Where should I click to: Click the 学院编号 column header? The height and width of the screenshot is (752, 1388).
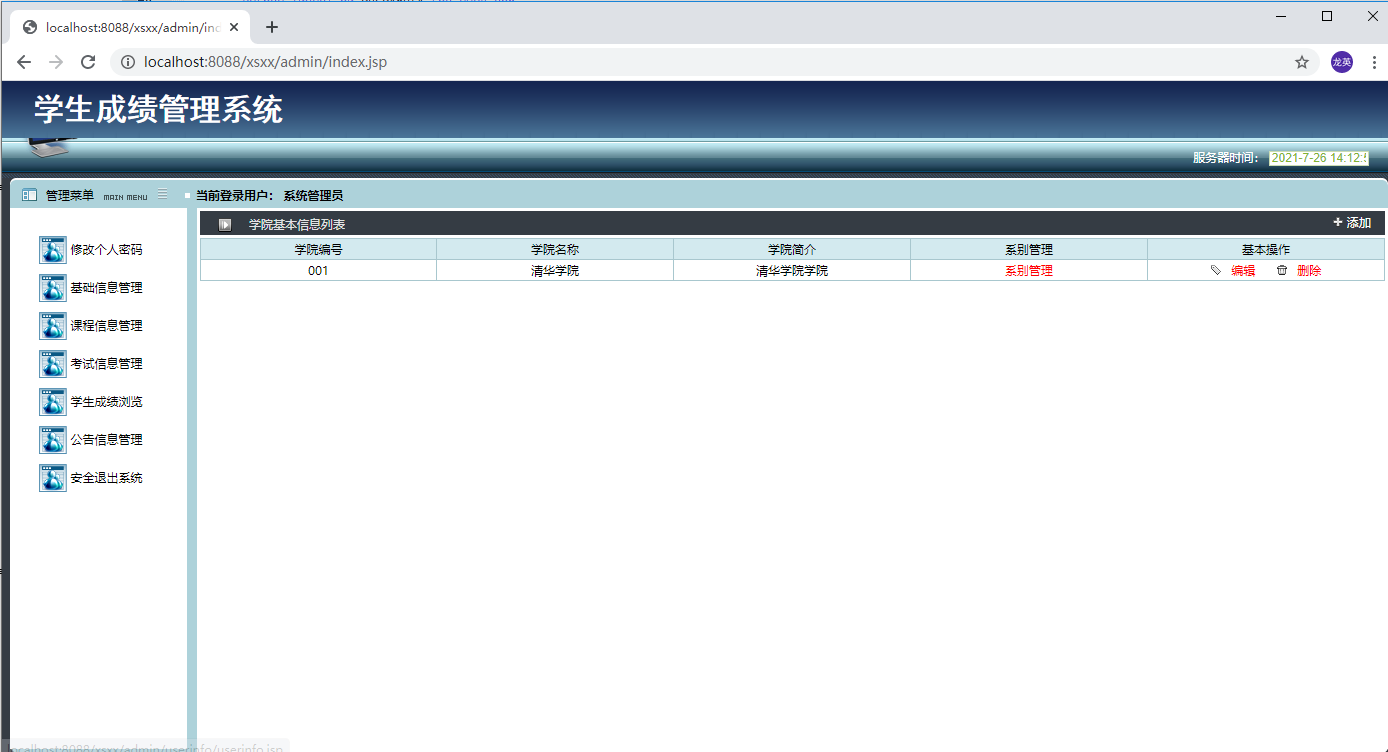tap(318, 249)
